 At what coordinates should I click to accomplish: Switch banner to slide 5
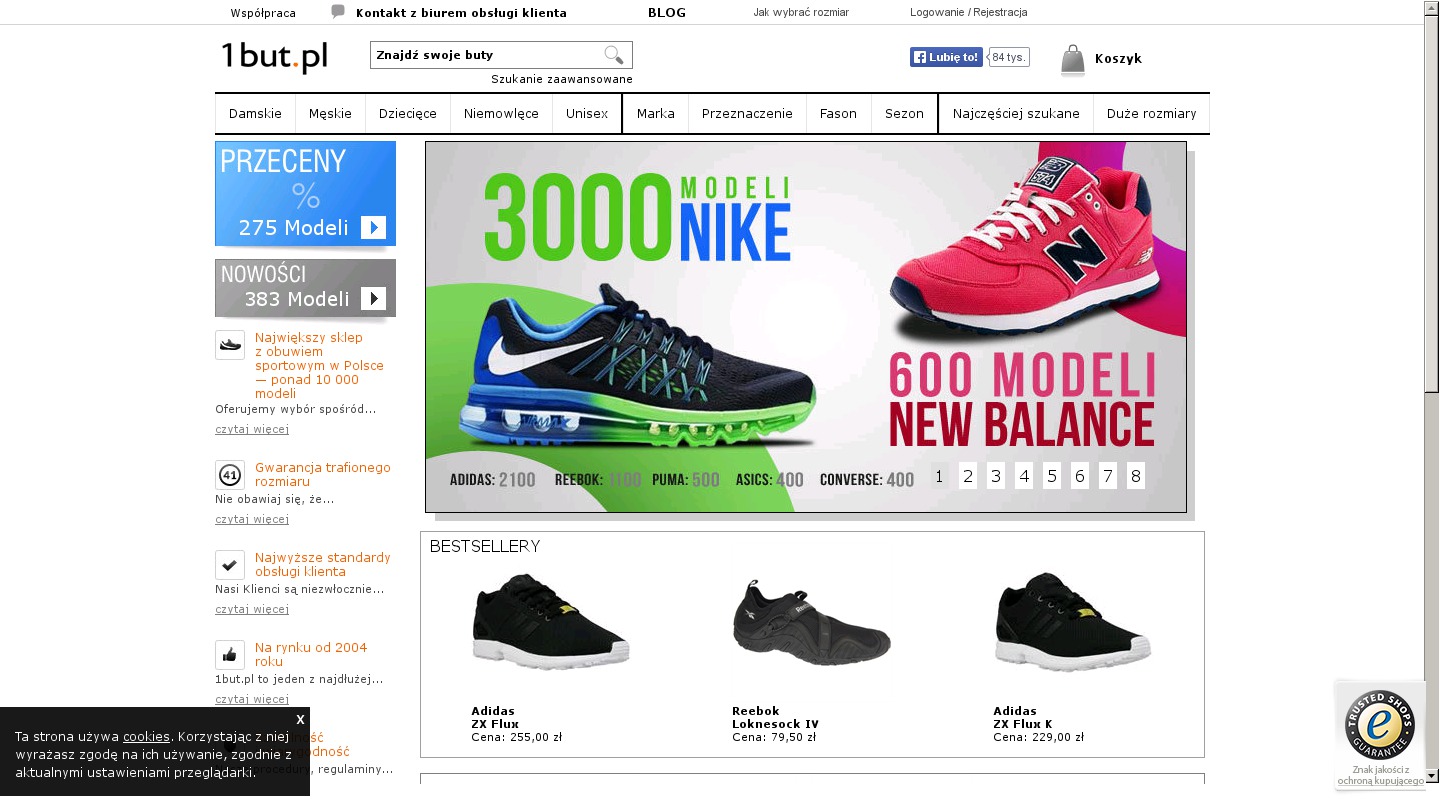(x=1052, y=476)
